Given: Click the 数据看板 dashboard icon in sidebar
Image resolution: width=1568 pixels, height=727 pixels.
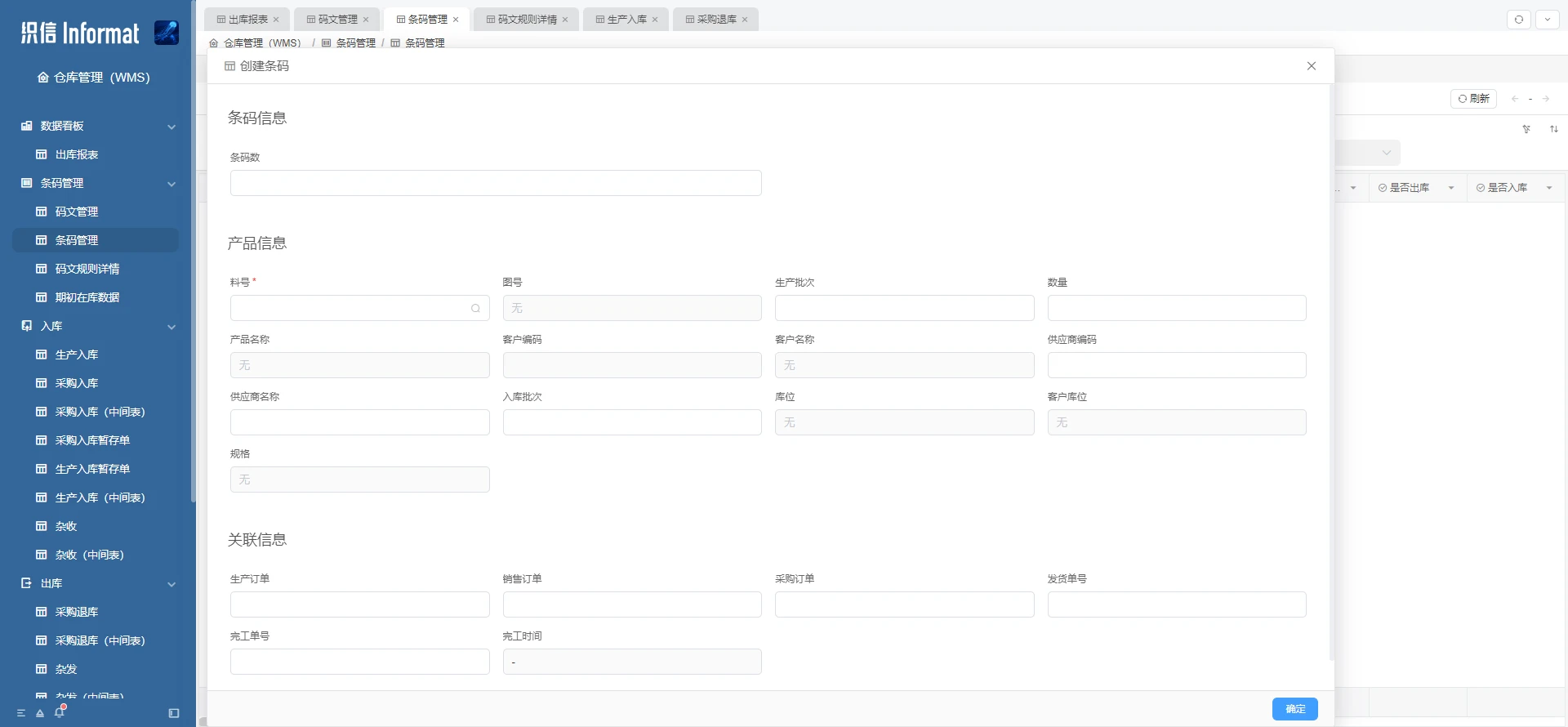Looking at the screenshot, I should pyautogui.click(x=27, y=126).
